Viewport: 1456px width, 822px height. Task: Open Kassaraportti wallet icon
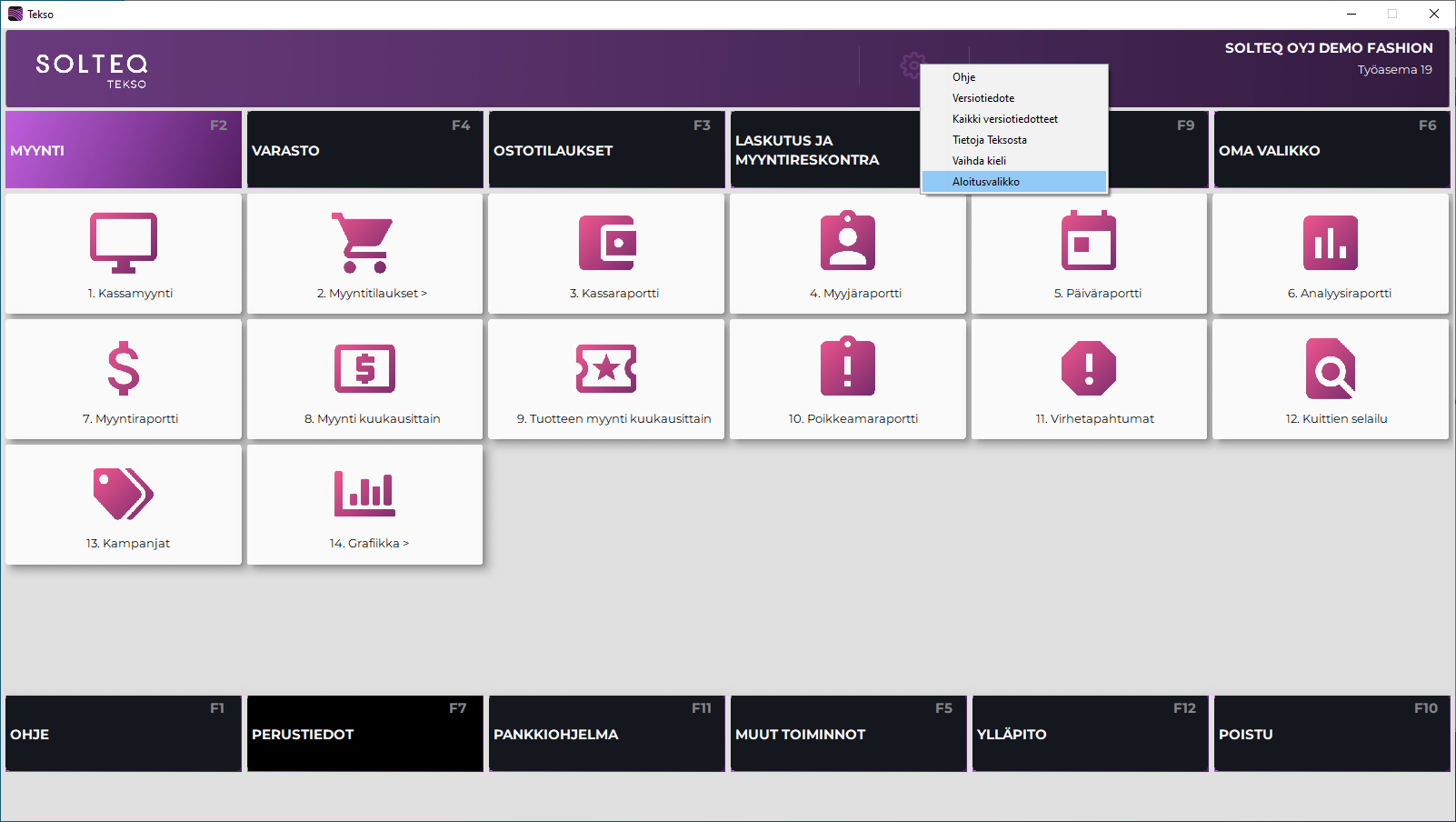[x=606, y=243]
